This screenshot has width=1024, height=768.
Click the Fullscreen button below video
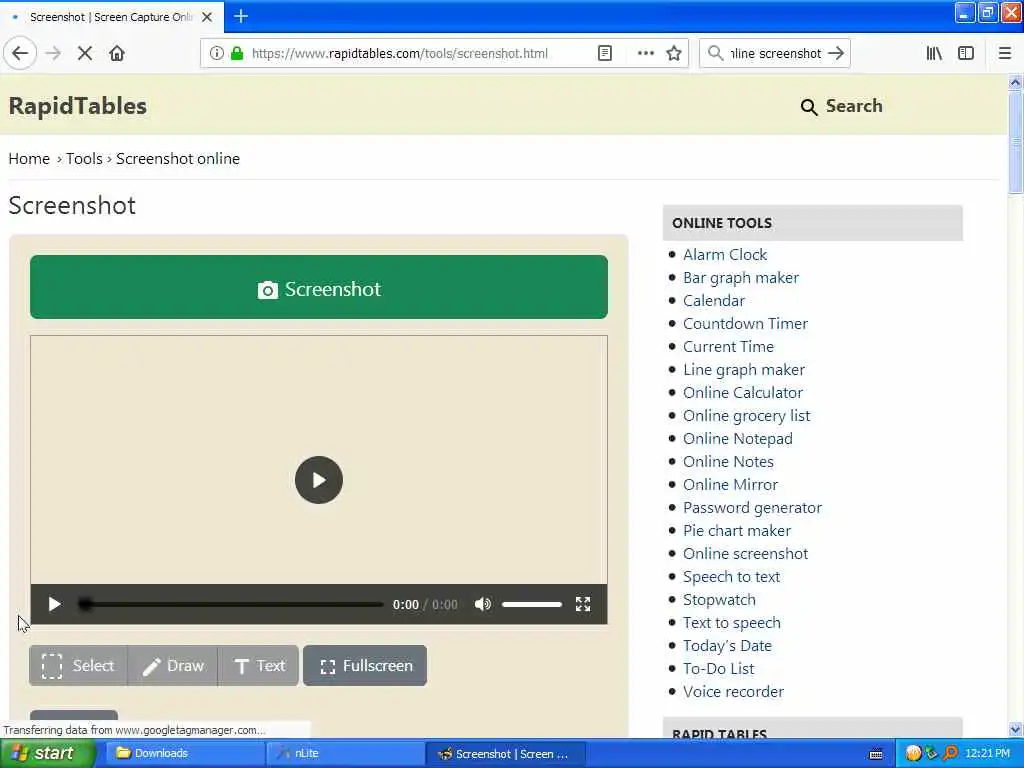pyautogui.click(x=365, y=665)
